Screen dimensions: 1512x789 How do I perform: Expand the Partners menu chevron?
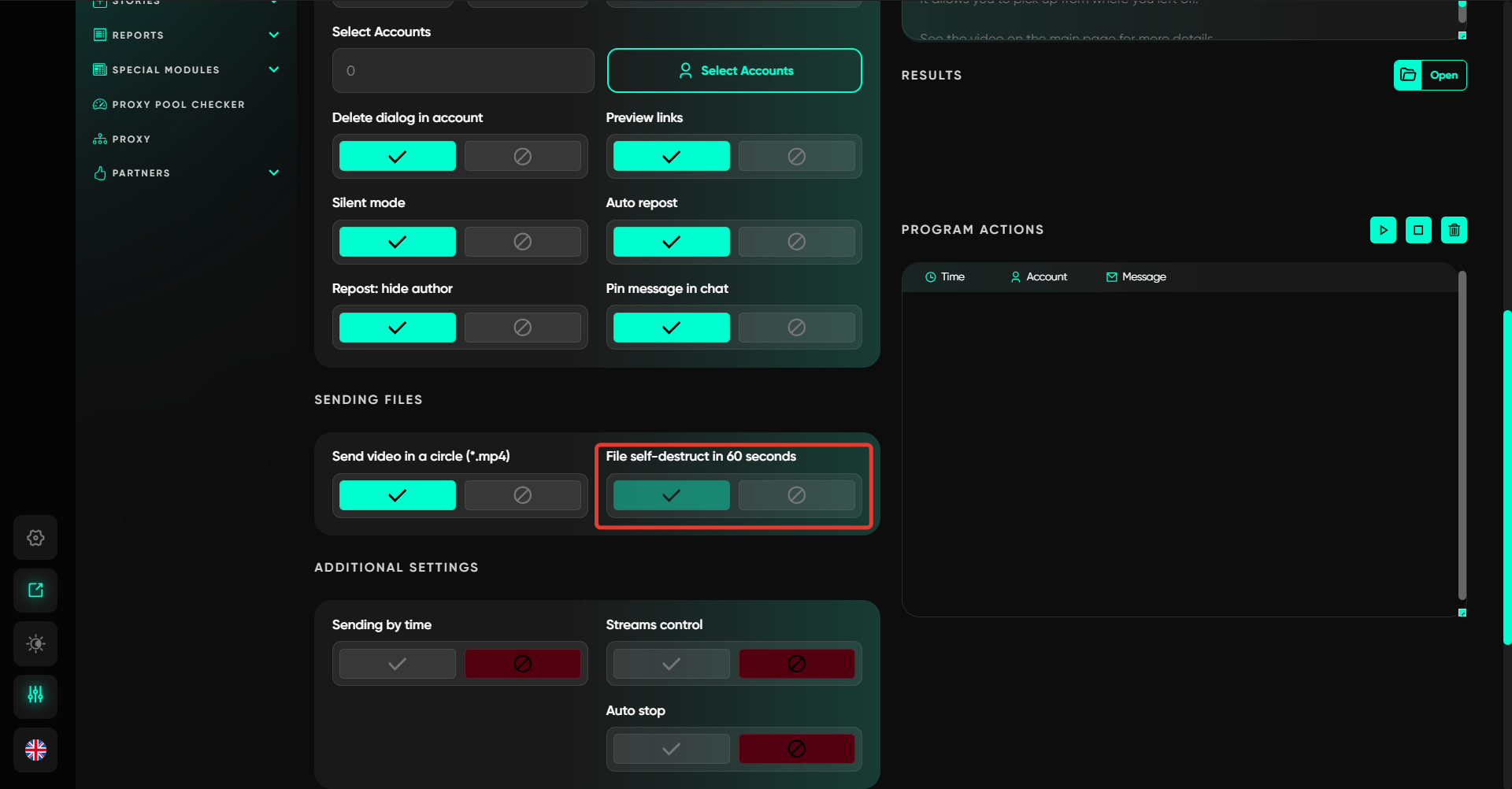274,172
